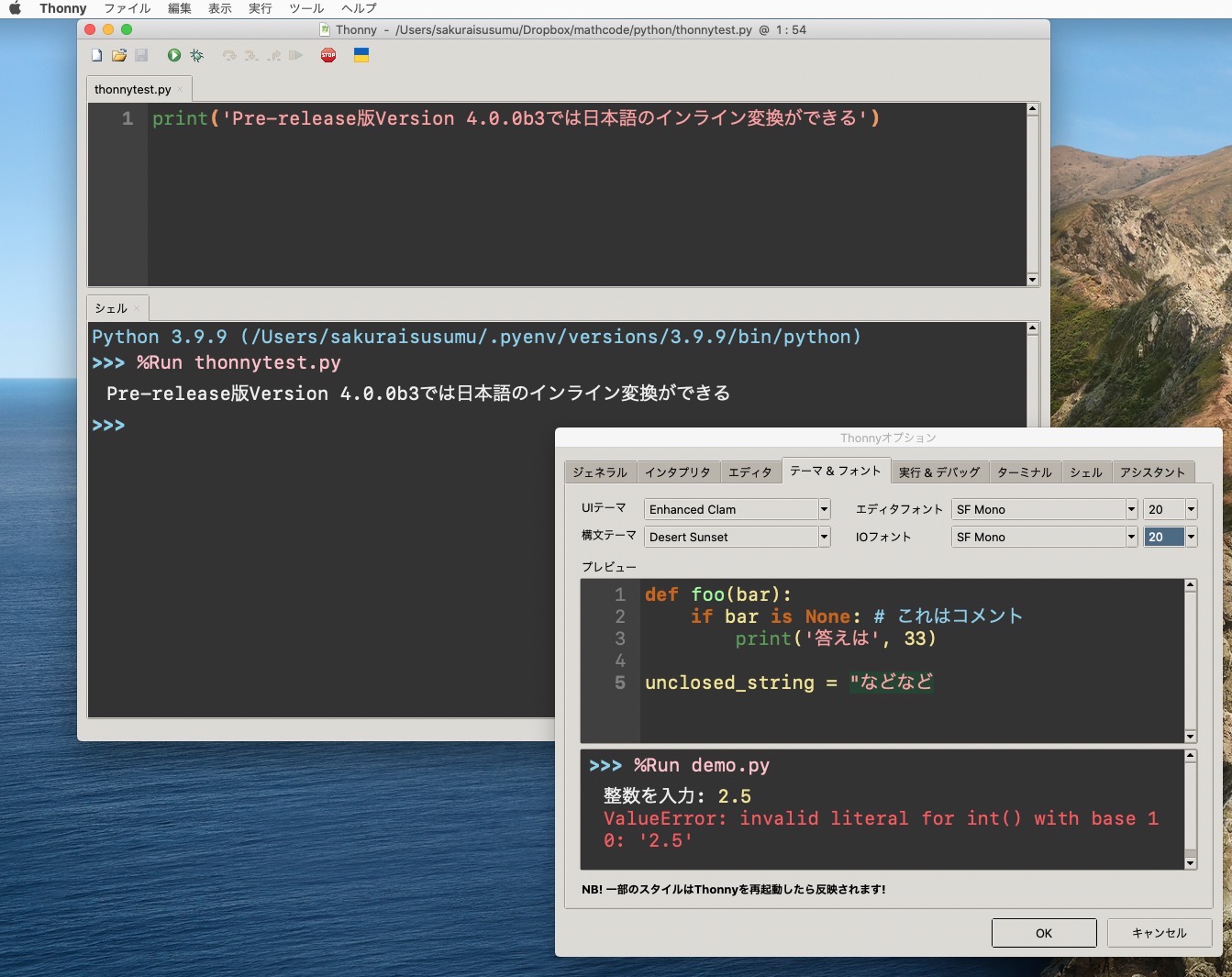Switch to the エディタ options tab
Viewport: 1232px width, 977px height.
[750, 472]
